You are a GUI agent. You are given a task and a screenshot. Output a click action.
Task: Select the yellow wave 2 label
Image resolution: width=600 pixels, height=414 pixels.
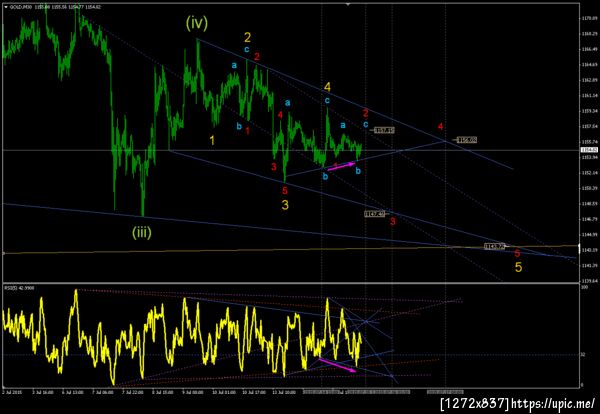(x=248, y=37)
